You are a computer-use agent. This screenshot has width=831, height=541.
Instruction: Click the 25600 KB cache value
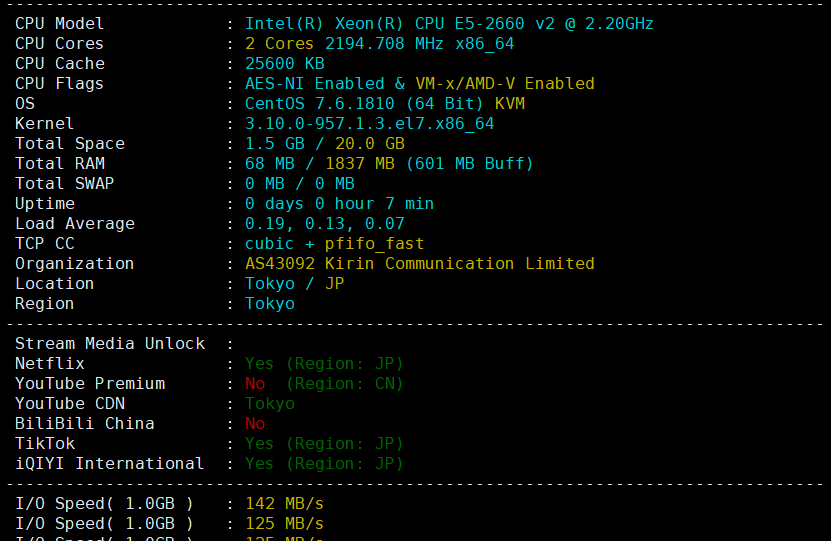click(x=285, y=64)
